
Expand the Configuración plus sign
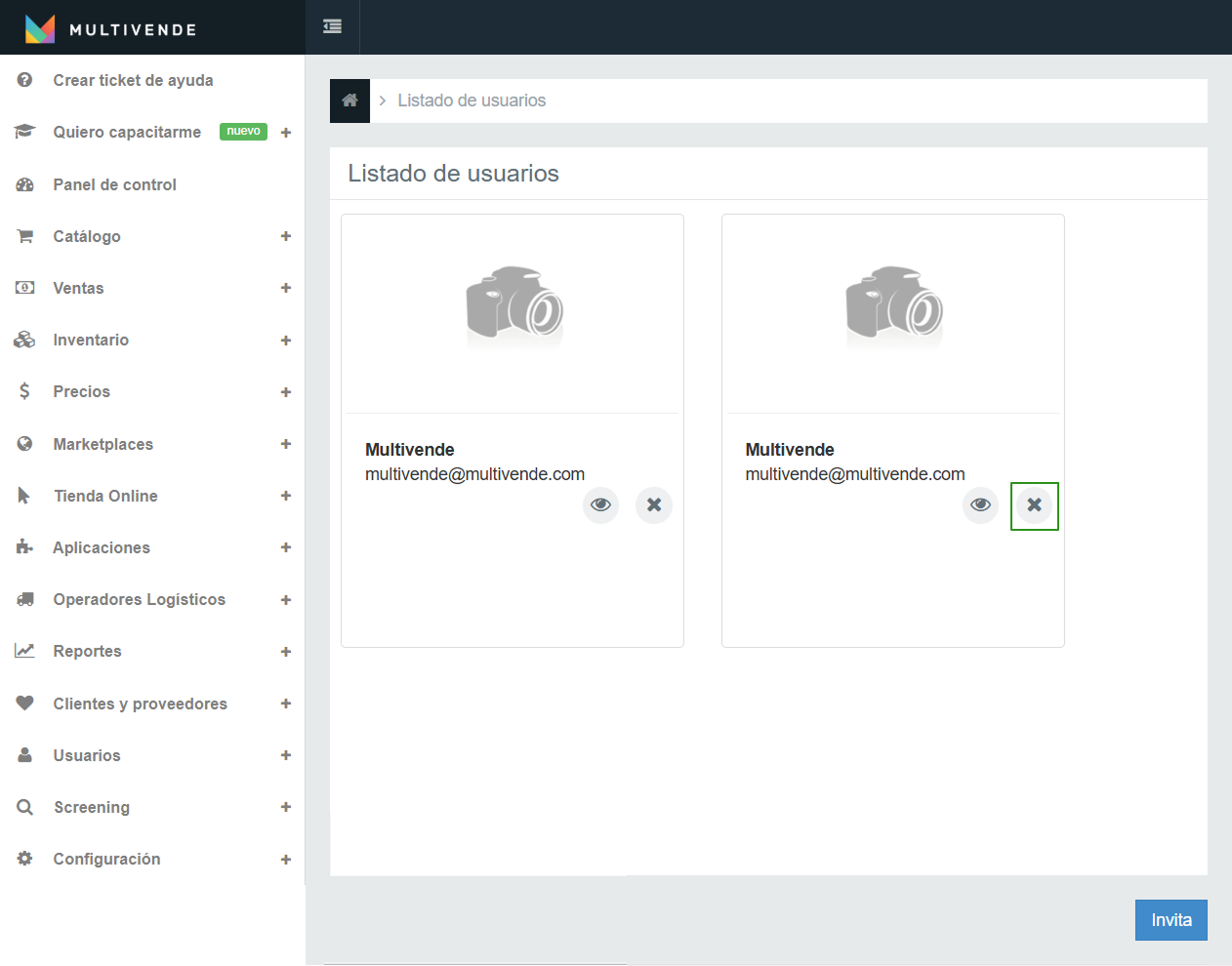pos(286,860)
